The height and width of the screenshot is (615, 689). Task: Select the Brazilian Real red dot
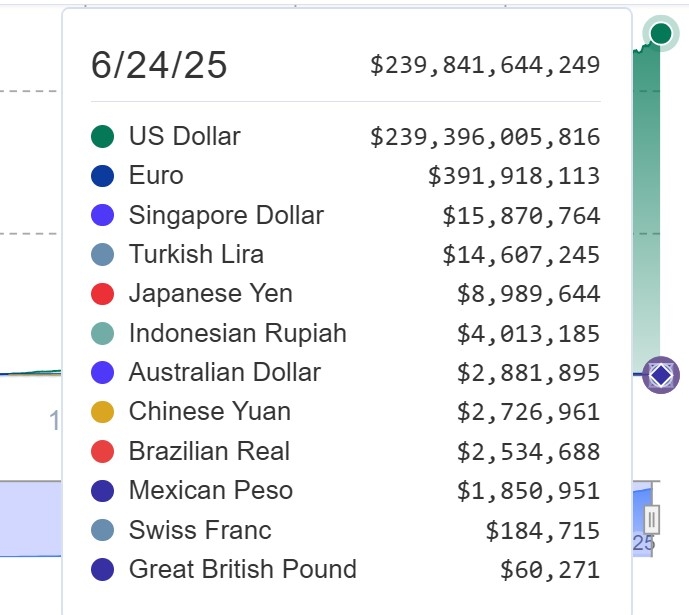click(x=102, y=451)
